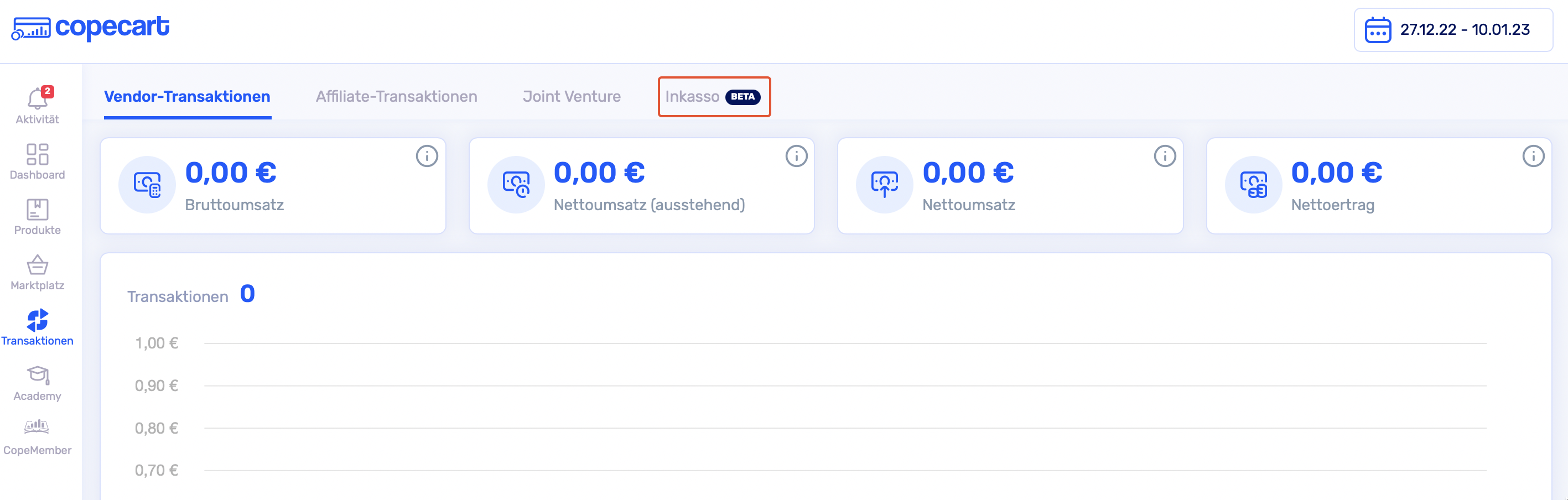Click the copecart logo

pyautogui.click(x=91, y=28)
